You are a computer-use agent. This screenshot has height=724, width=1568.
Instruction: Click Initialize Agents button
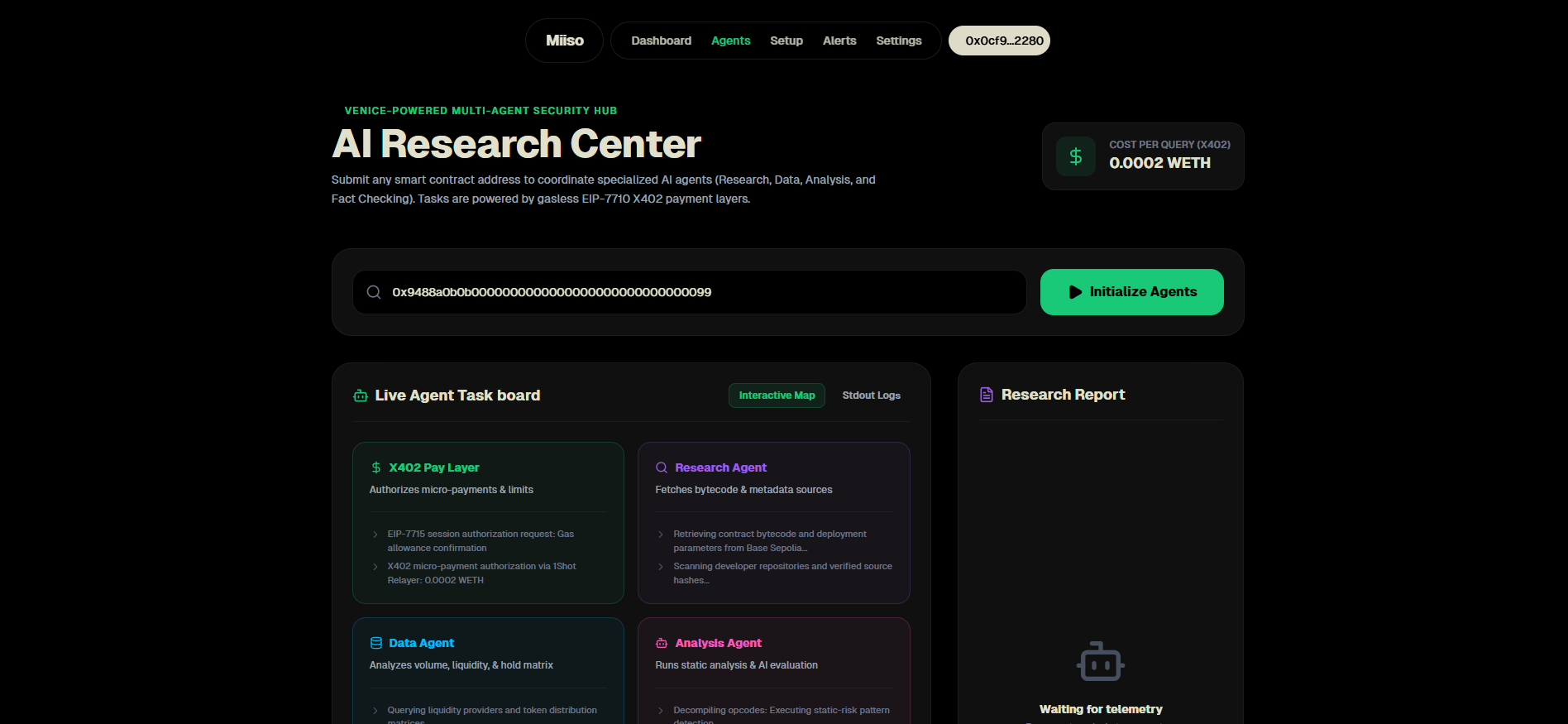(x=1131, y=292)
